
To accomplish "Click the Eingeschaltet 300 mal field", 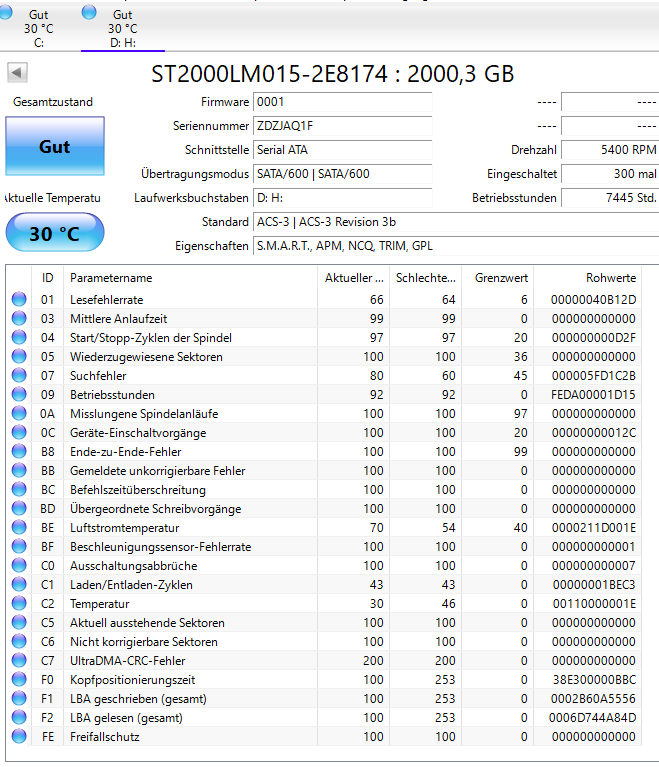I will click(x=610, y=174).
